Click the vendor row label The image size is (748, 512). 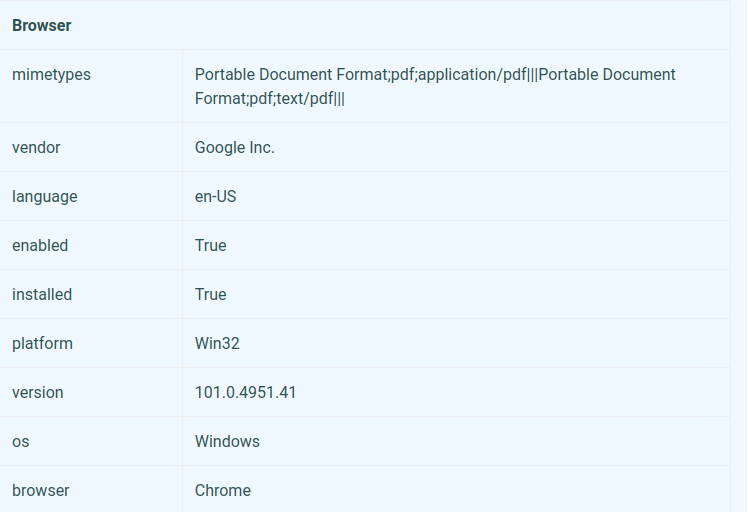[36, 148]
